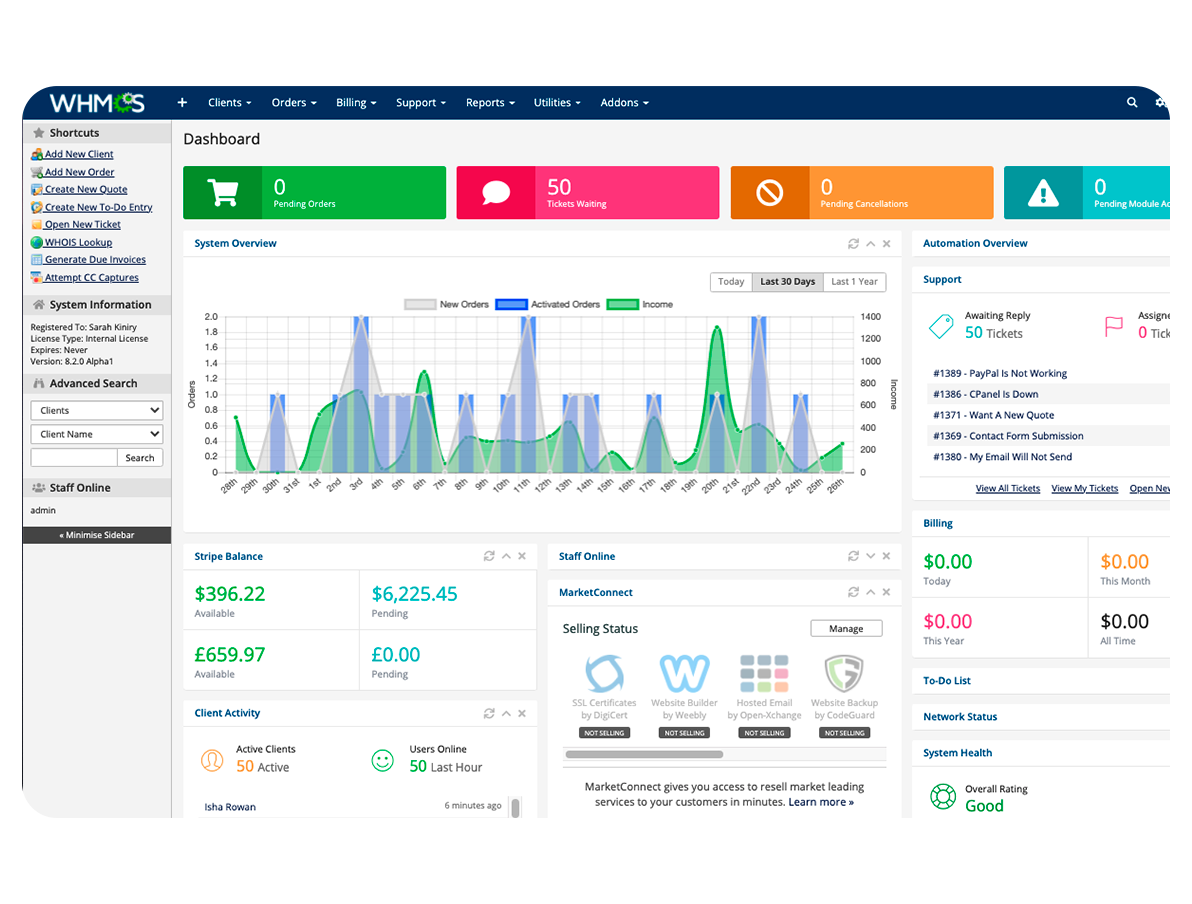This screenshot has width=1192, height=904.
Task: Collapse the Stripe Balance panel
Action: (506, 556)
